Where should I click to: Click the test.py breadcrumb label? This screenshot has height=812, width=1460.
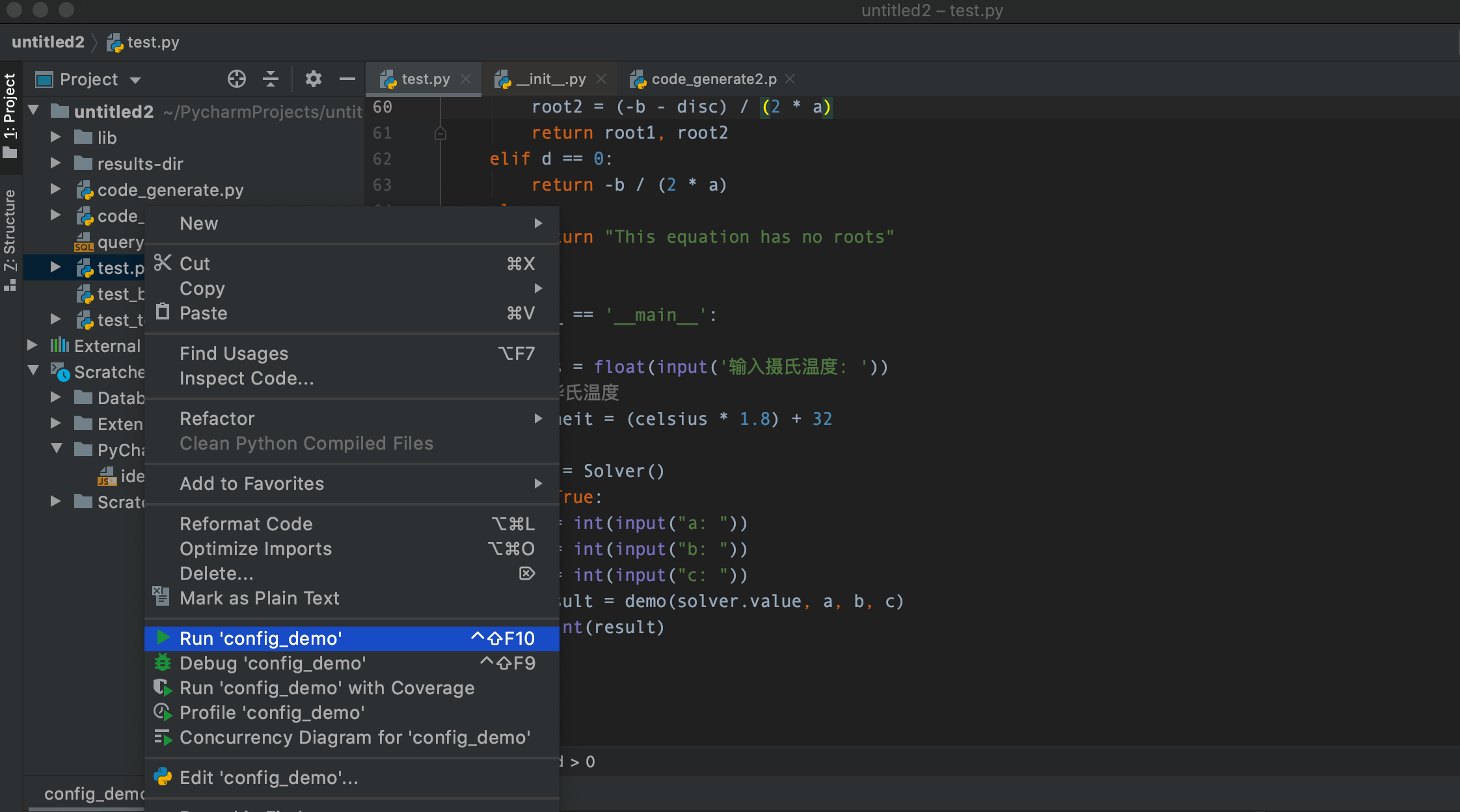pos(153,42)
